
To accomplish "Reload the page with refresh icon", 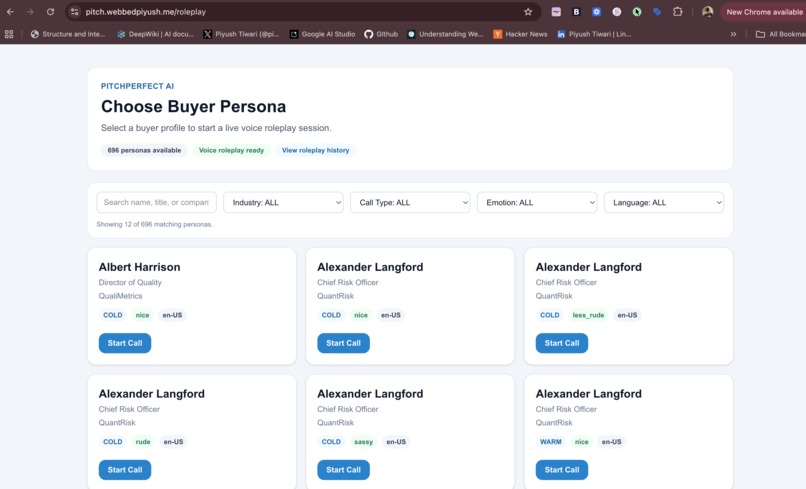I will 50,12.
